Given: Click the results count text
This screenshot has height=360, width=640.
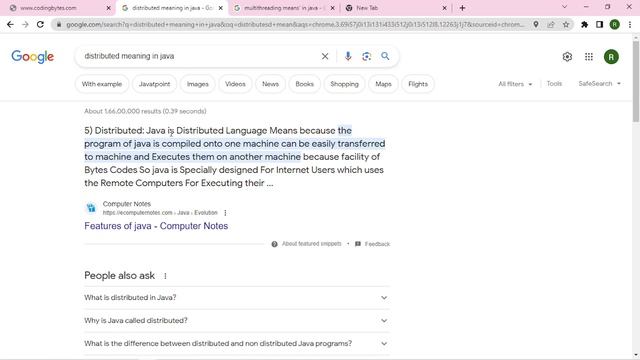Looking at the screenshot, I should [145, 111].
